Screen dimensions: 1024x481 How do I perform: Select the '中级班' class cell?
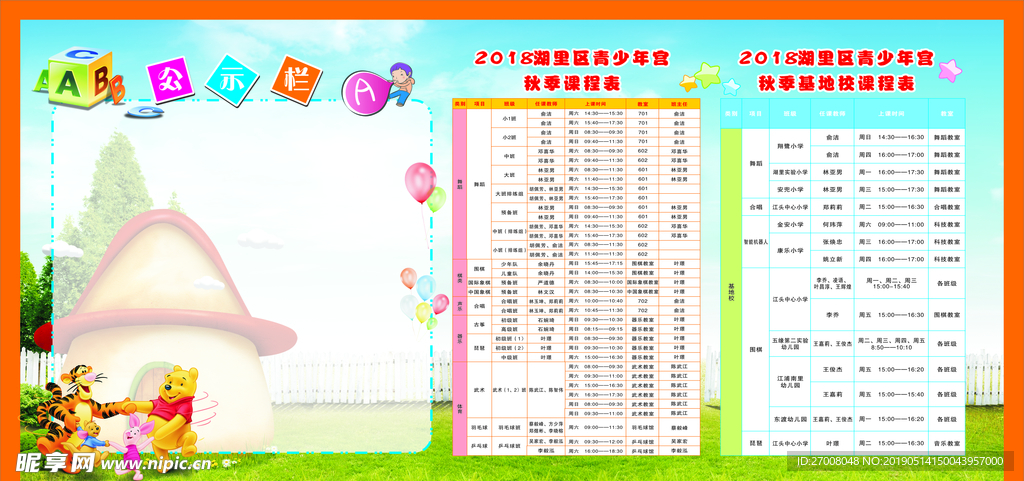point(509,357)
